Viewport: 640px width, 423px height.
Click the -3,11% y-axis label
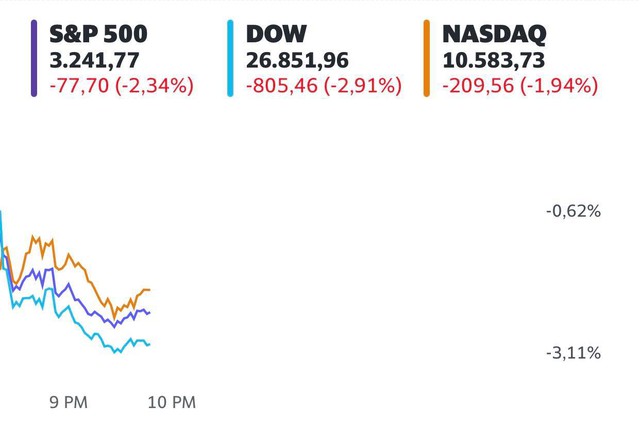click(573, 353)
